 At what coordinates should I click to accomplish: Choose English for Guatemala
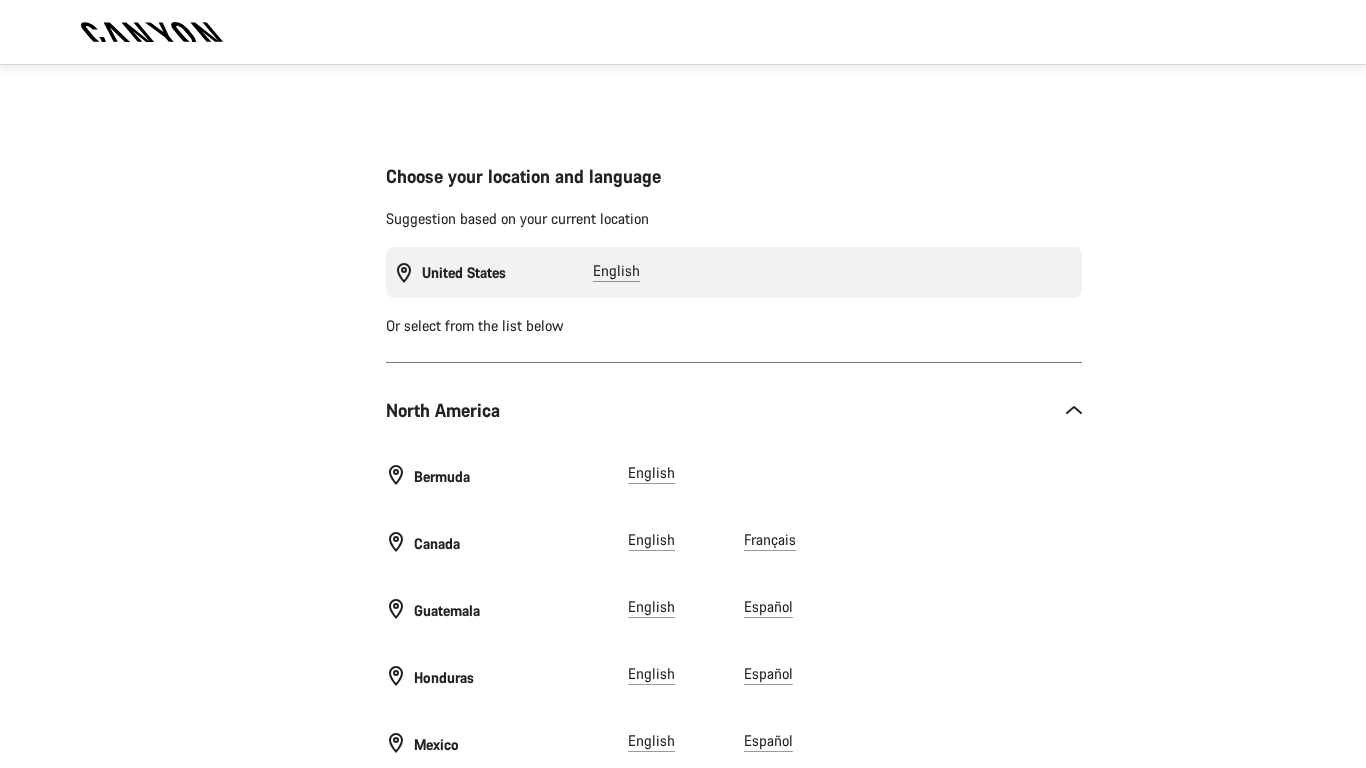point(651,607)
